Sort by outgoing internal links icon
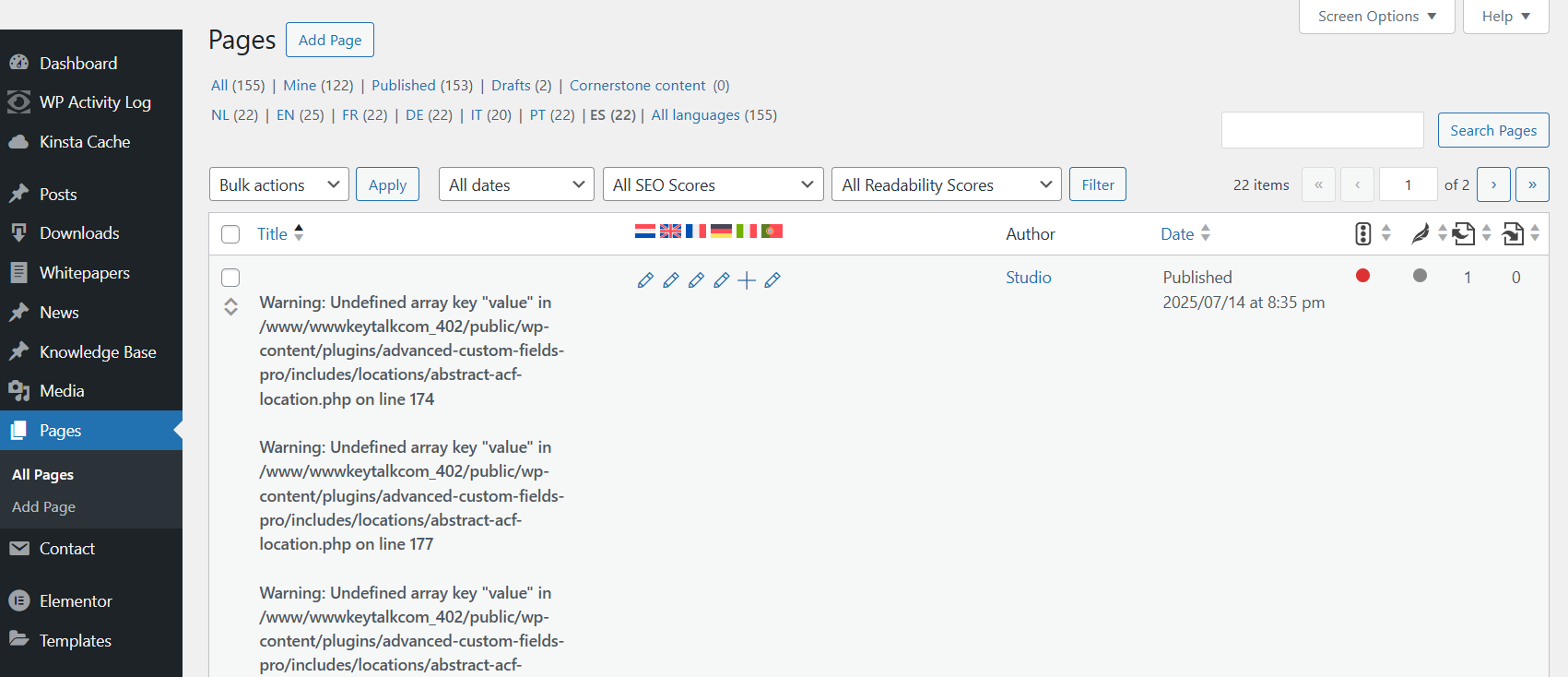This screenshot has width=1568, height=677. (1463, 233)
